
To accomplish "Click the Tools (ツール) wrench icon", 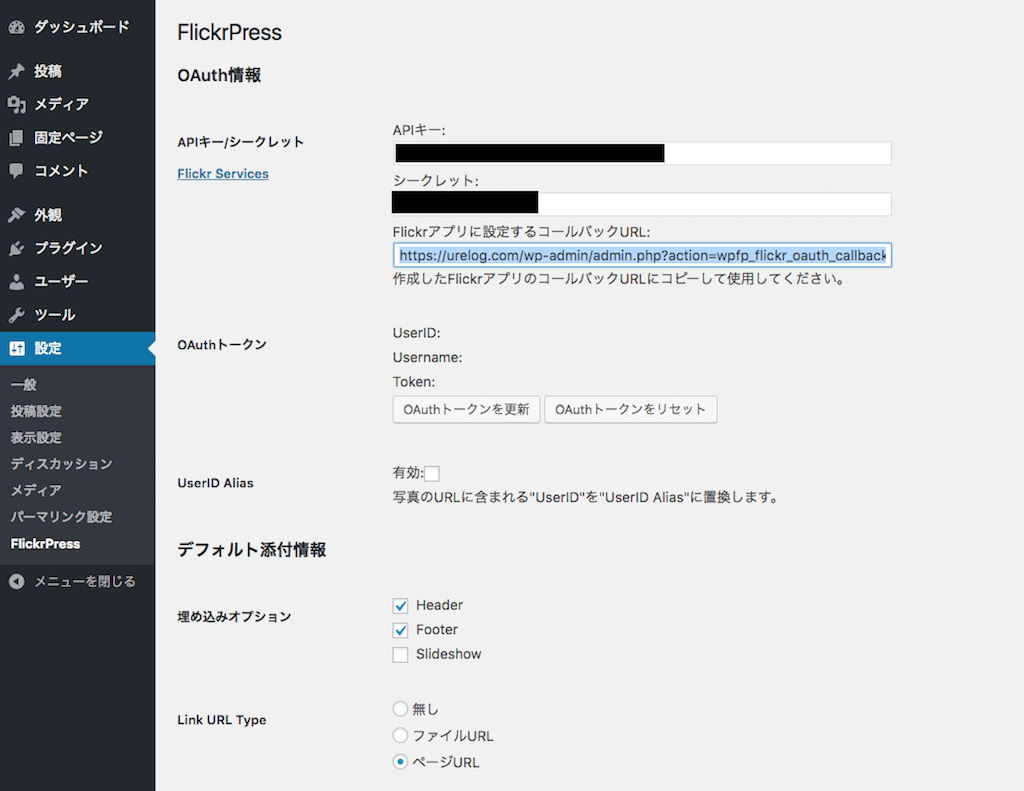I will 16,315.
